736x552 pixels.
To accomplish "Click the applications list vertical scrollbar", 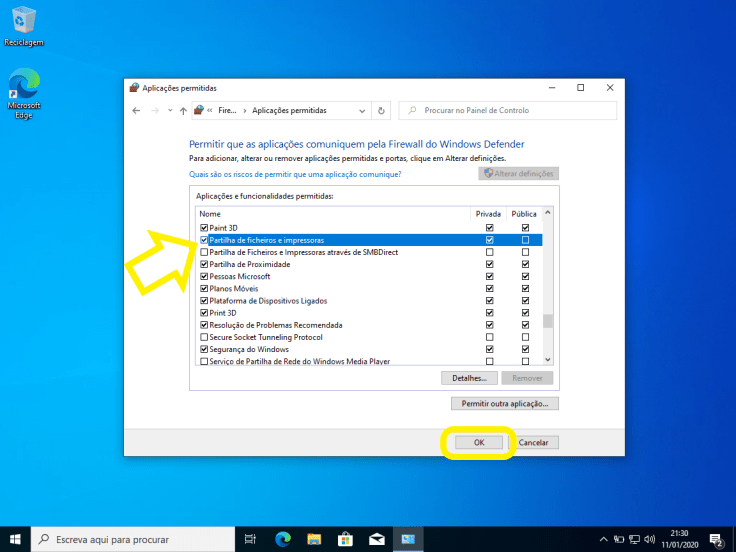I will tap(547, 290).
